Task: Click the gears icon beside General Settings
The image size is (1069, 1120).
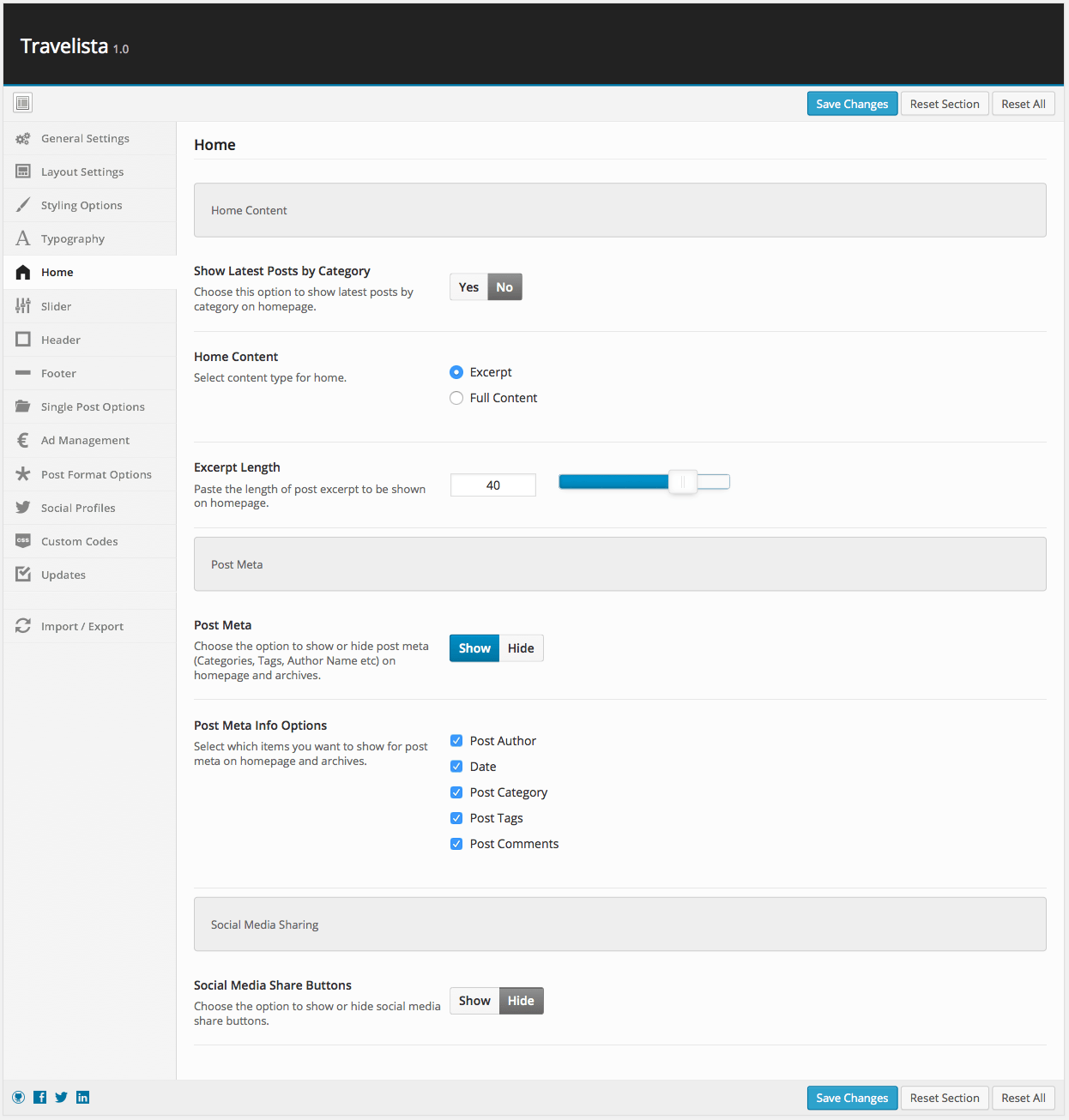Action: click(23, 138)
